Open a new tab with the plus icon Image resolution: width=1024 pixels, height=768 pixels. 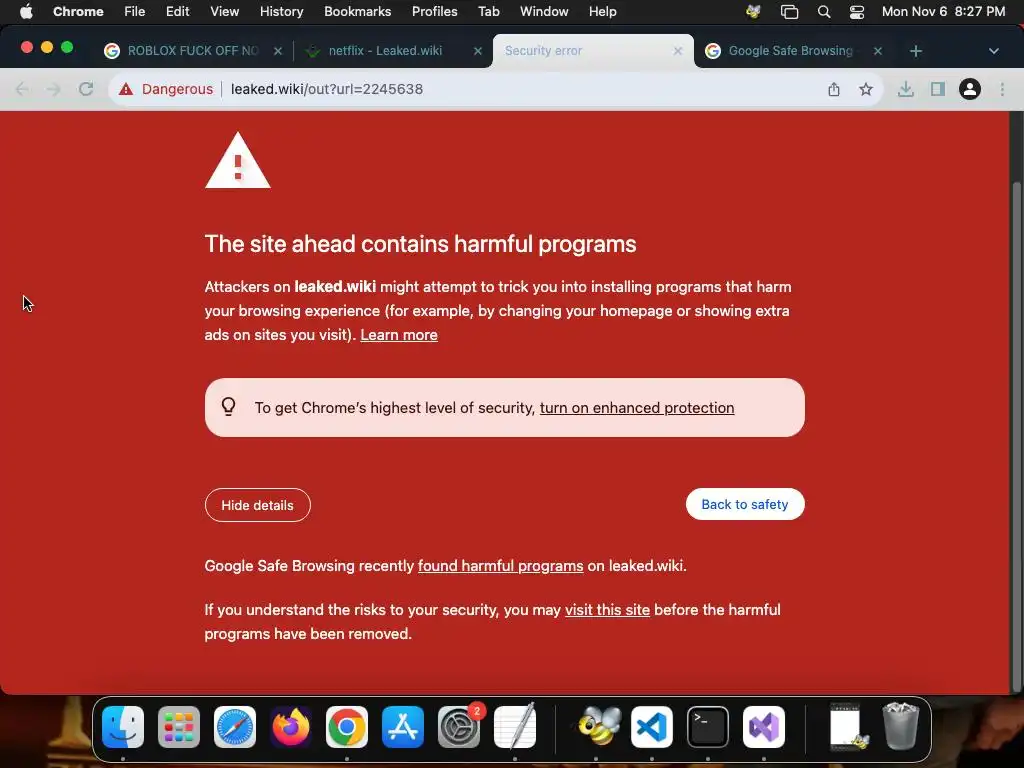pyautogui.click(x=916, y=51)
